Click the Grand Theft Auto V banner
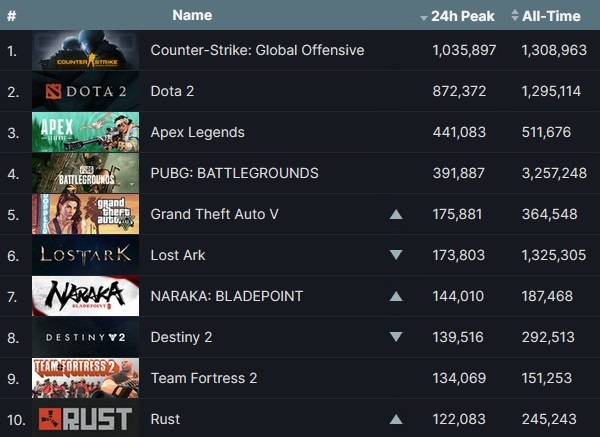The height and width of the screenshot is (437, 600). [85, 215]
